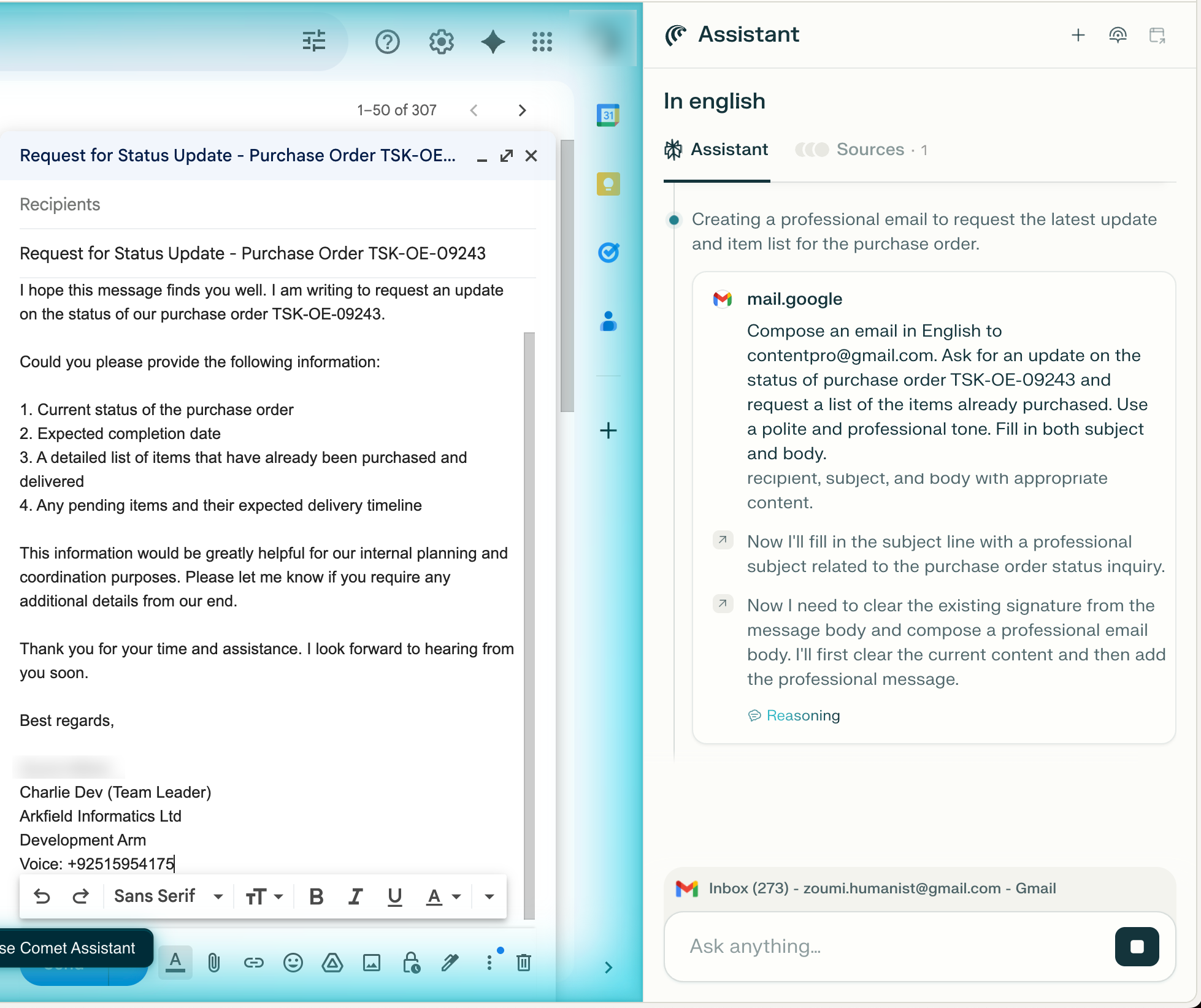This screenshot has width=1201, height=1008.
Task: Open first step link arrow about subject line
Action: 723,540
